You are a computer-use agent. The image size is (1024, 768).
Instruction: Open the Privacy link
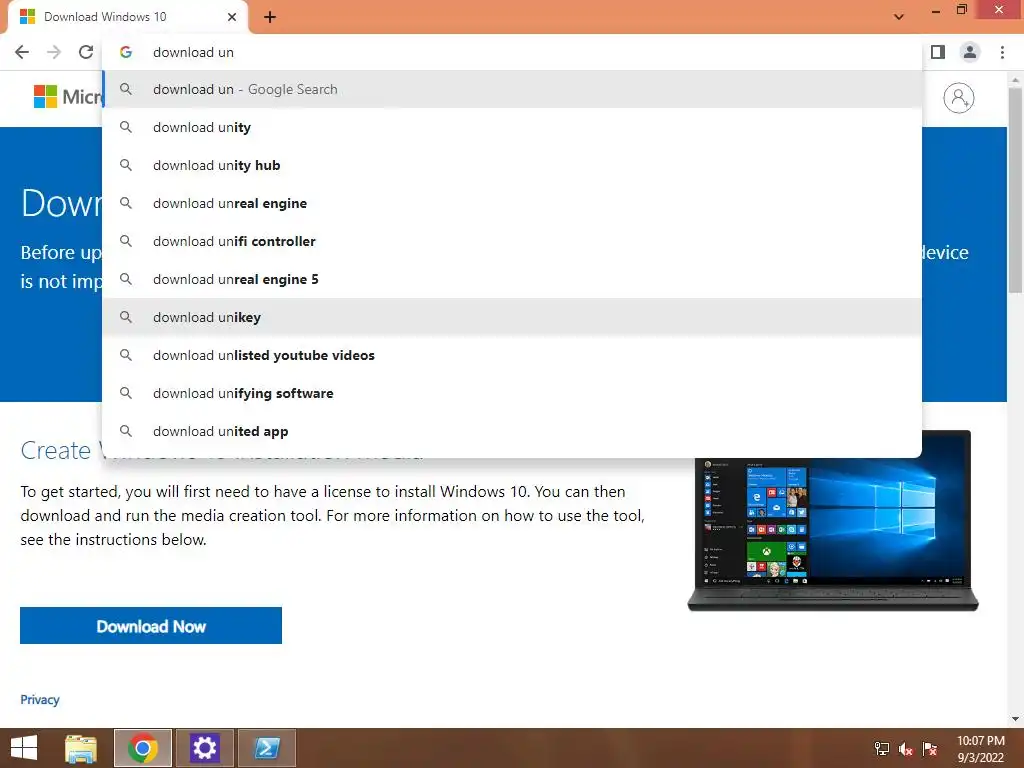40,699
